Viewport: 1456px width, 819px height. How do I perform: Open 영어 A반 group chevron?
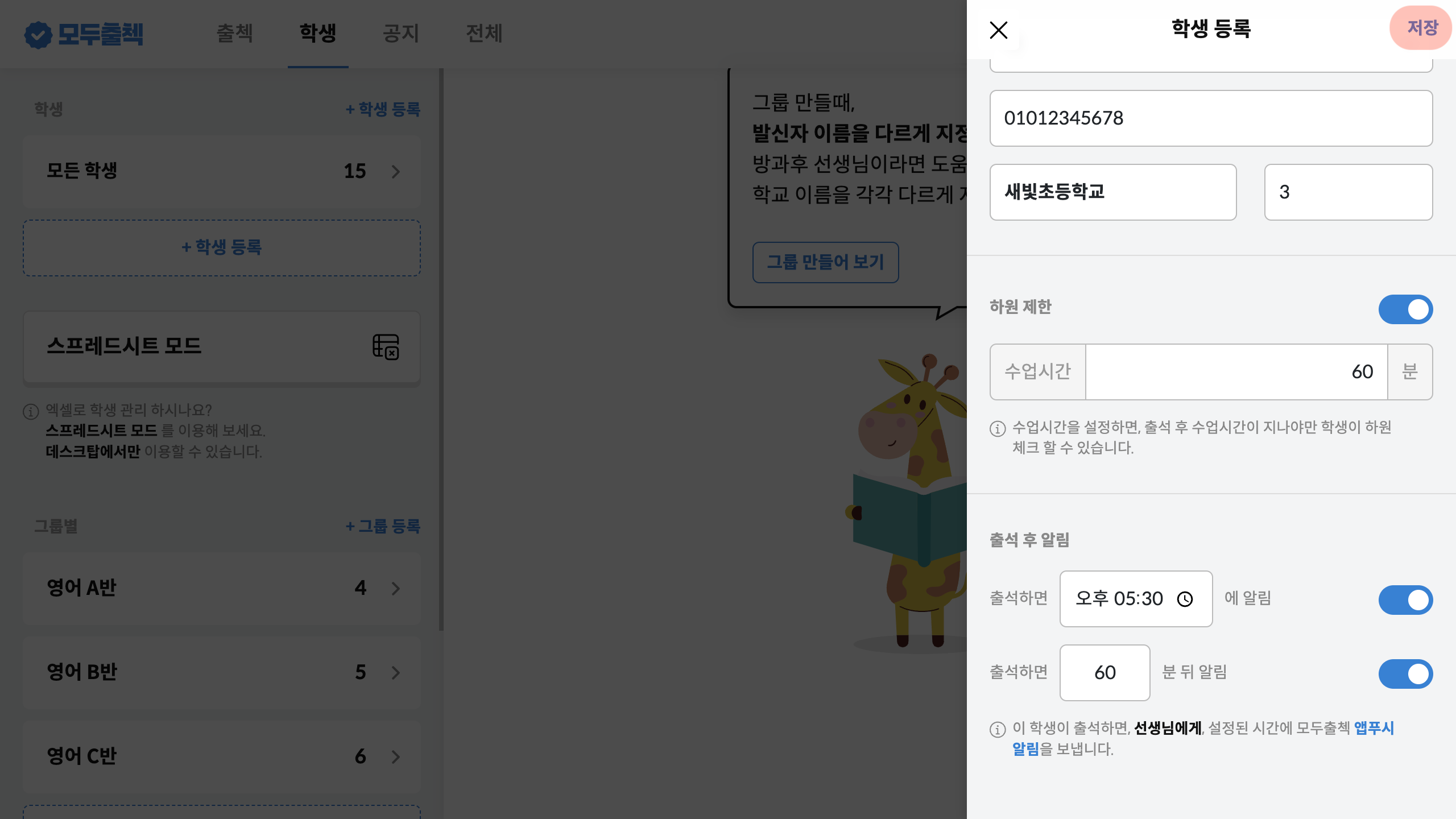pyautogui.click(x=396, y=588)
